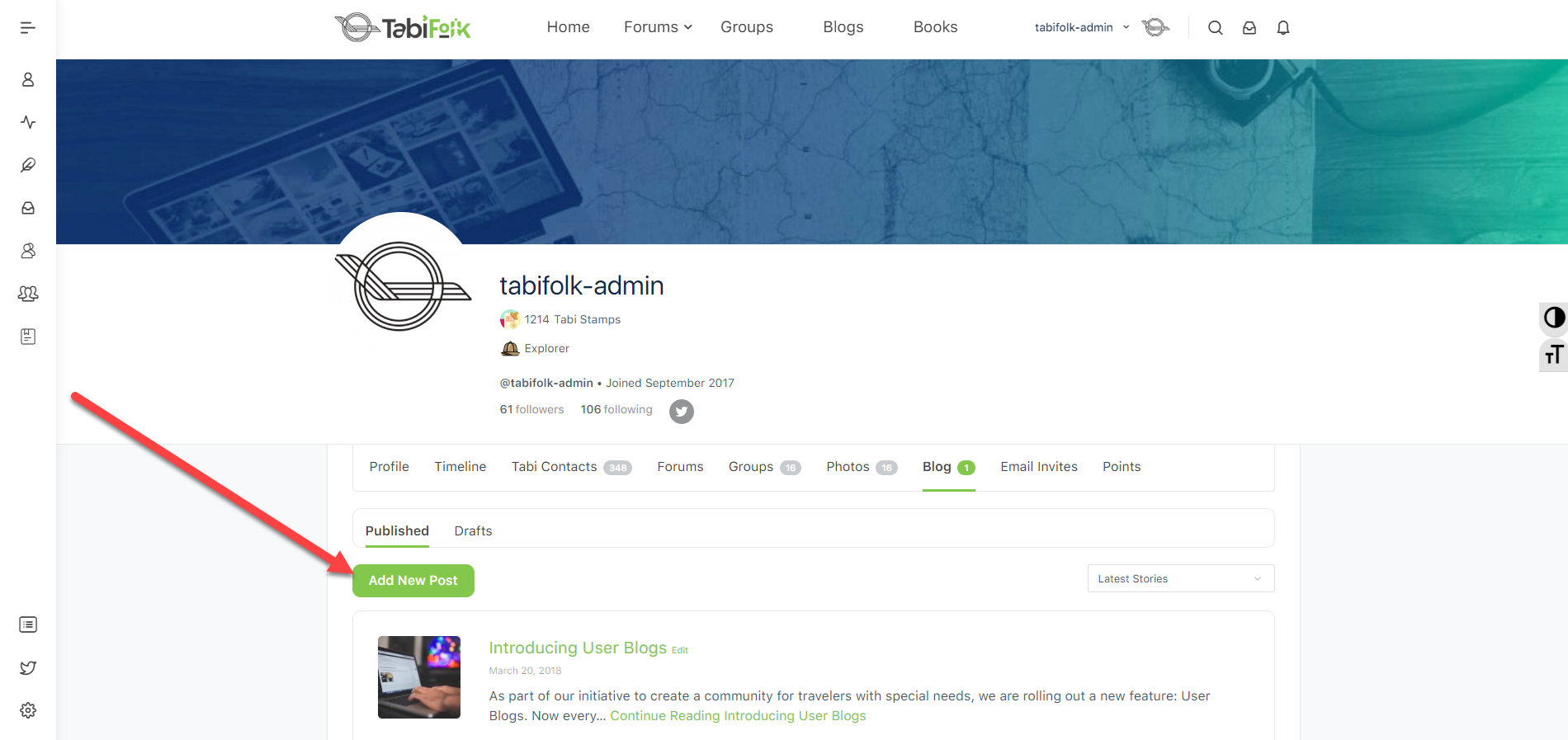Expand the Forums menu in navigation
Image resolution: width=1568 pixels, height=740 pixels.
[x=658, y=27]
